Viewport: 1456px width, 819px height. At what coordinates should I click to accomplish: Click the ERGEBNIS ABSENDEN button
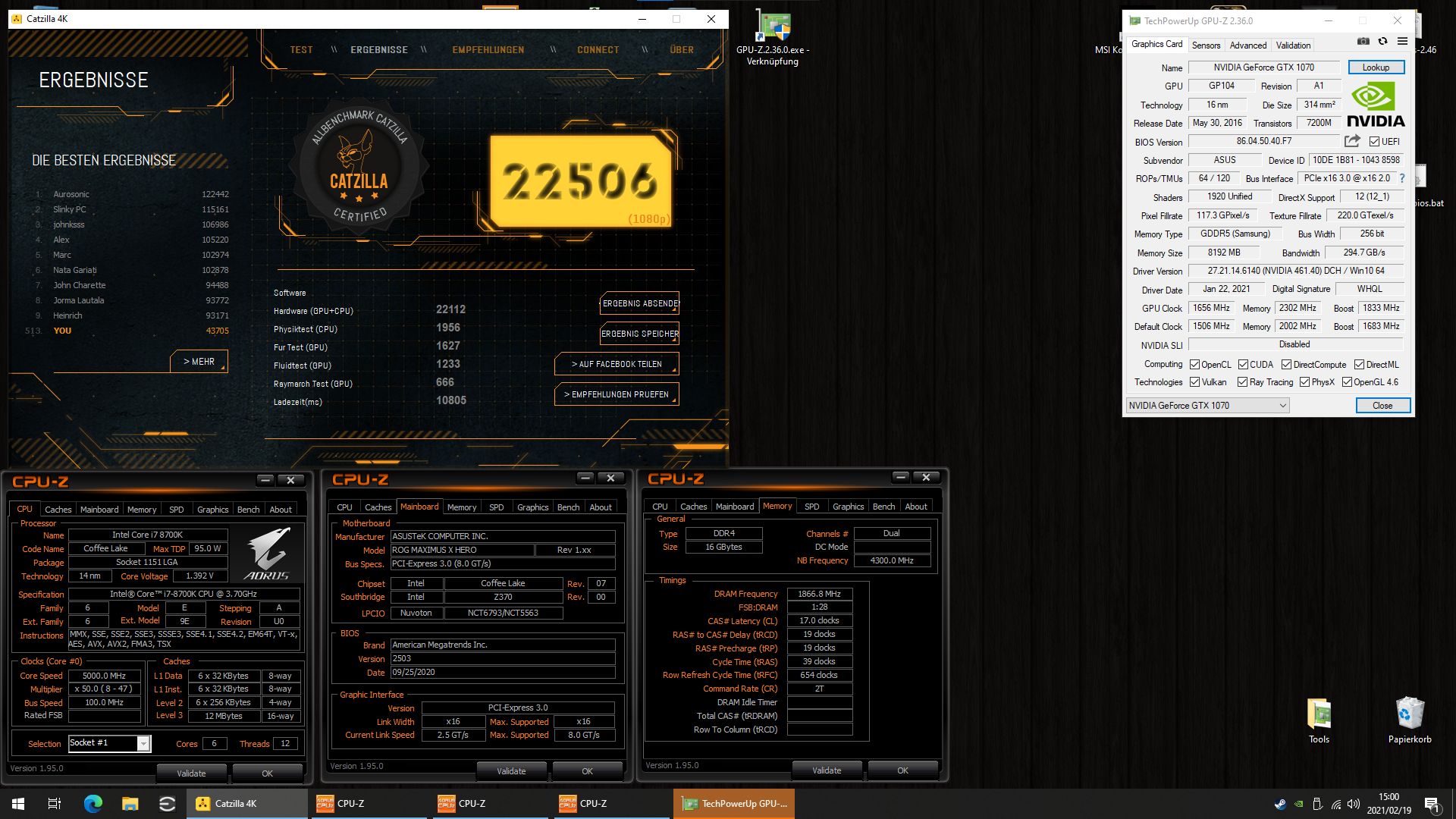tap(640, 303)
